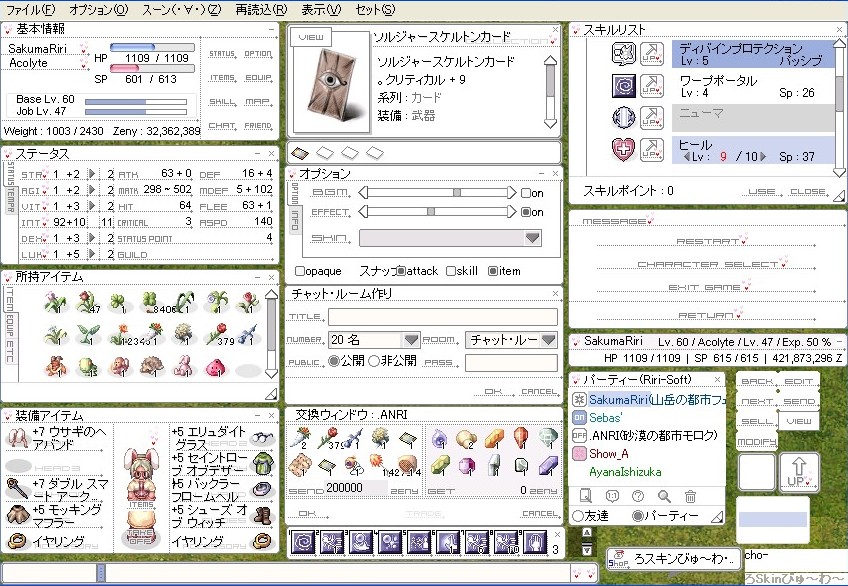Click the エリュダイトグラス glasses icon
The height and width of the screenshot is (586, 848).
[263, 438]
